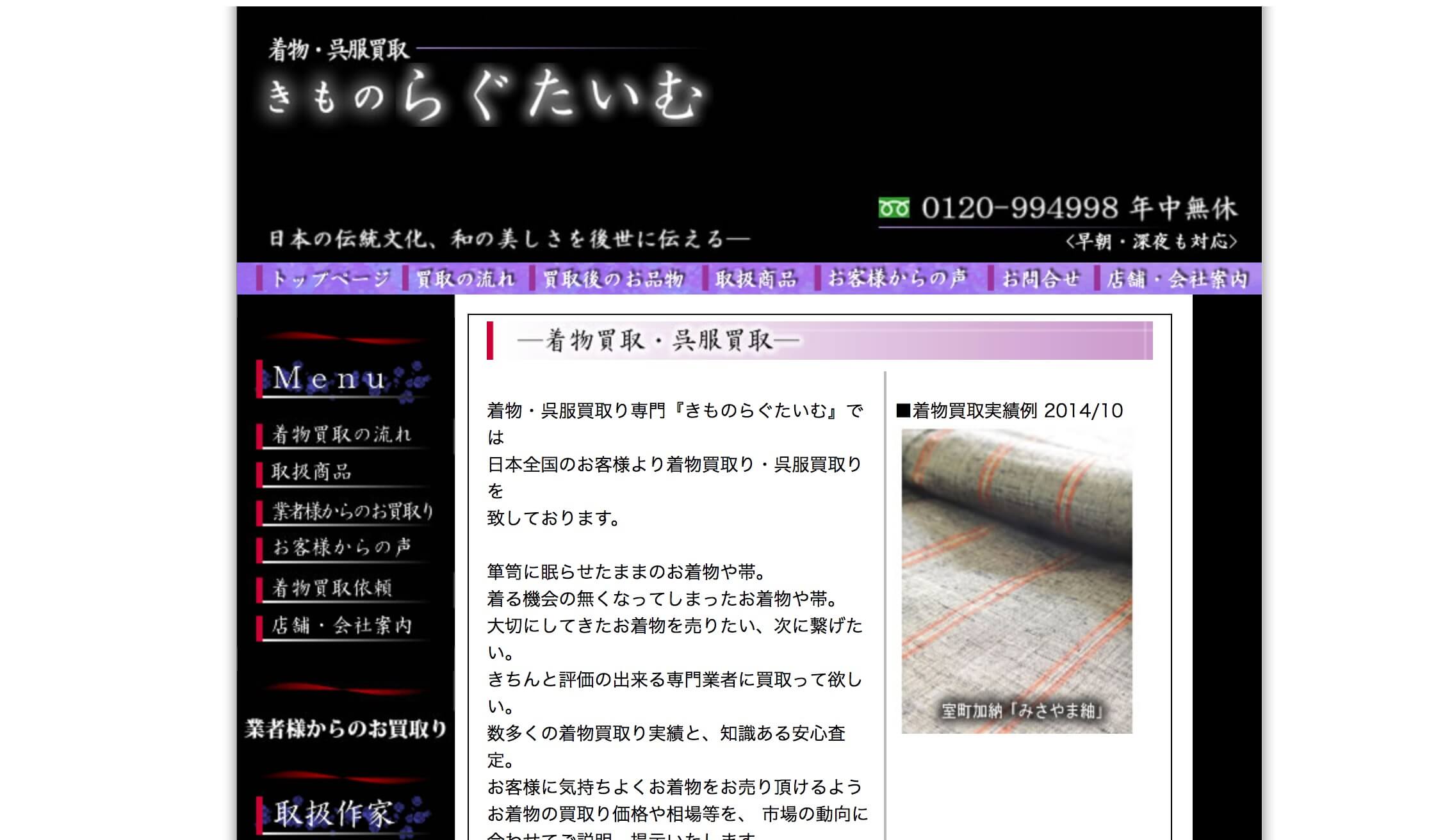Select 業者様からのお買取り in the sidebar menu list

(352, 511)
